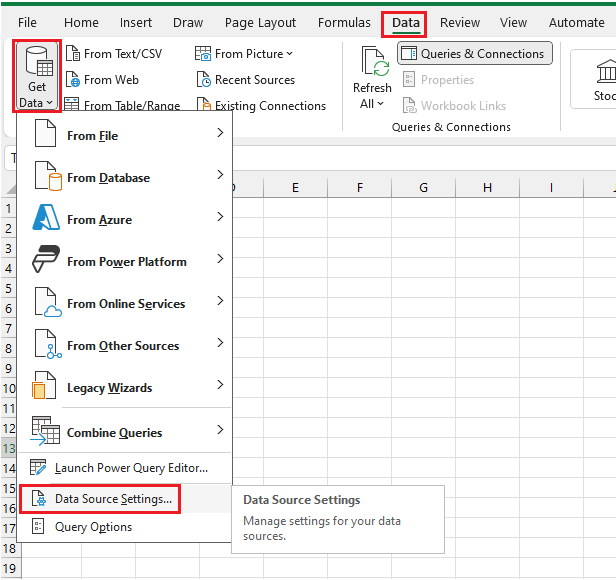Click Existing Connections in the ribbon
The image size is (616, 580).
point(261,105)
